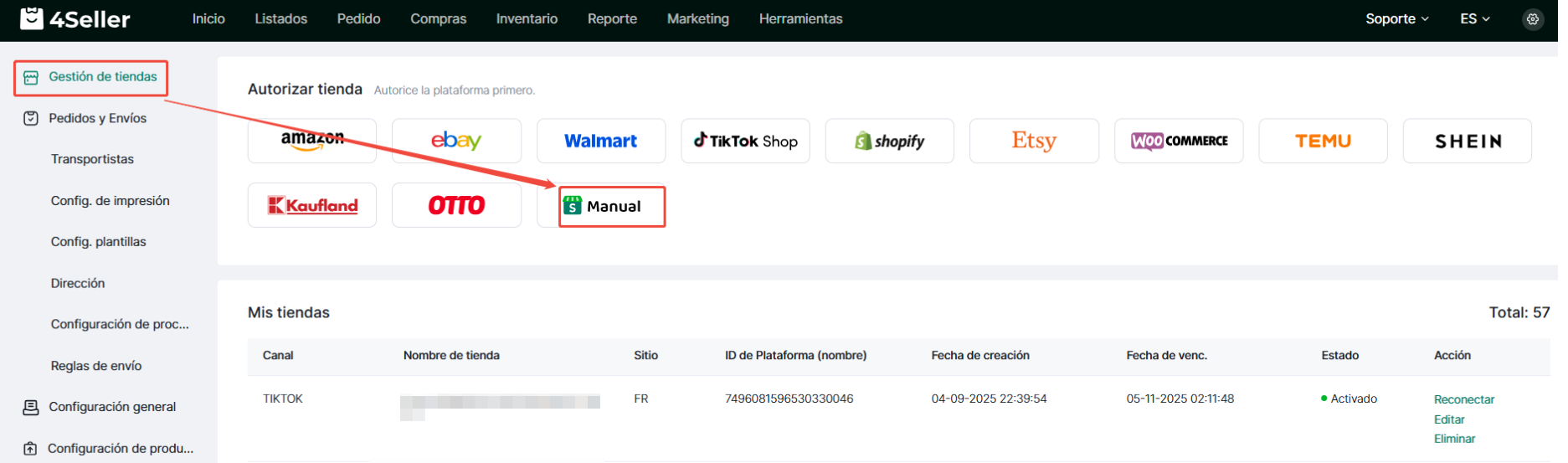Open the Reporte menu
Viewport: 1568px width, 463px height.
pyautogui.click(x=612, y=18)
